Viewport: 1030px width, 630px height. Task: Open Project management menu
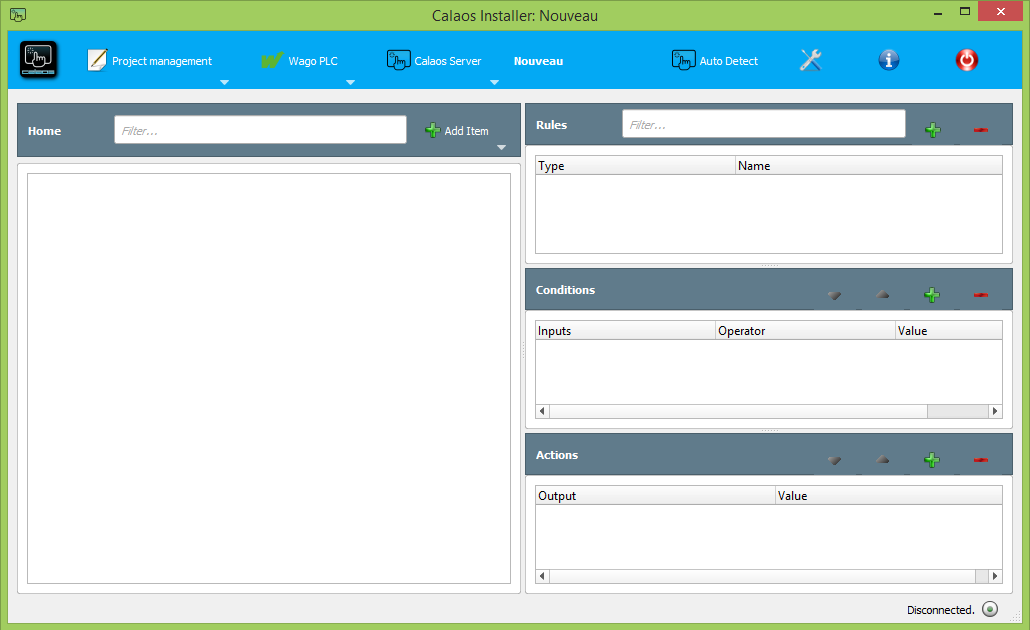[150, 60]
